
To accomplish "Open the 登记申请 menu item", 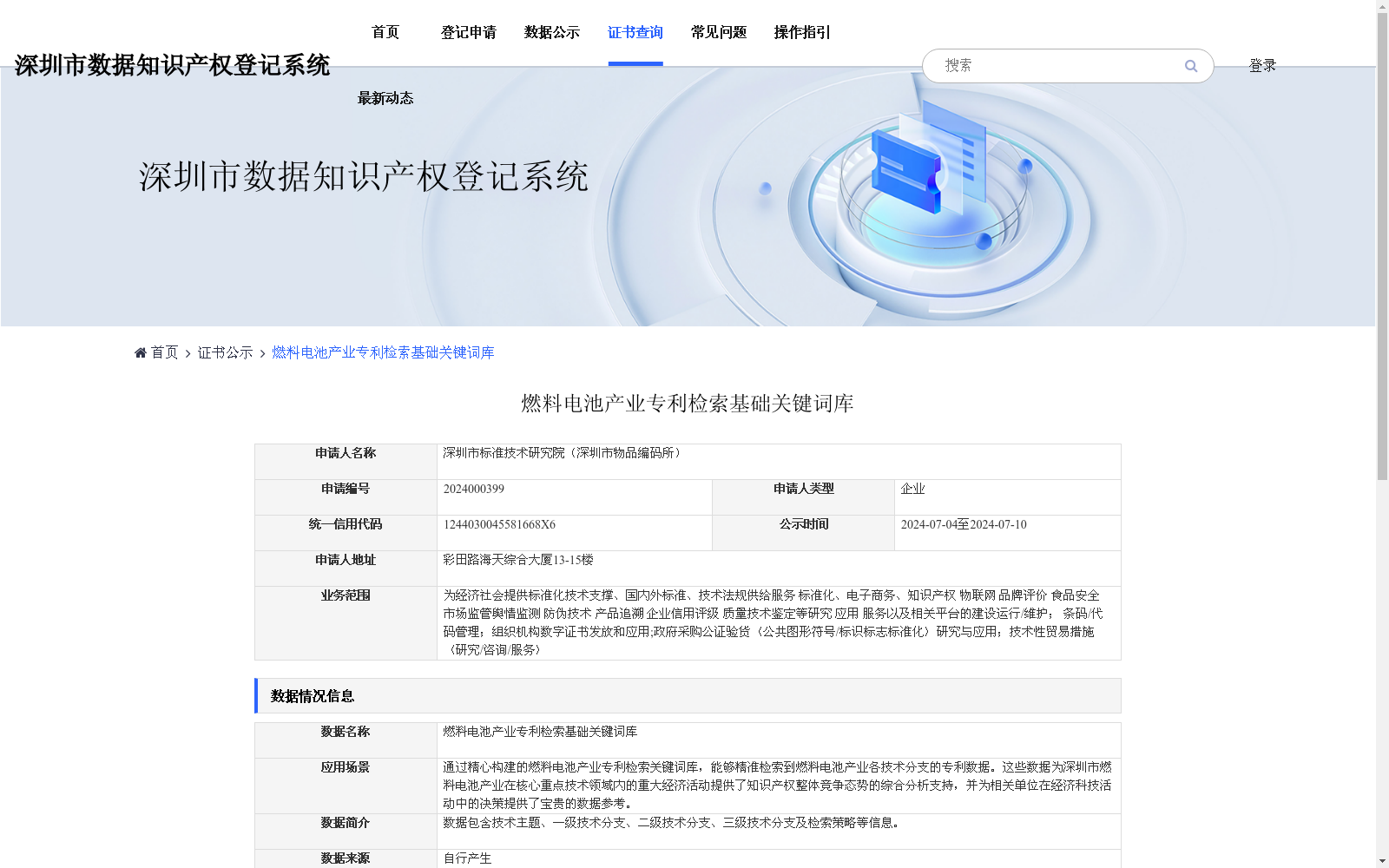I will pos(469,32).
